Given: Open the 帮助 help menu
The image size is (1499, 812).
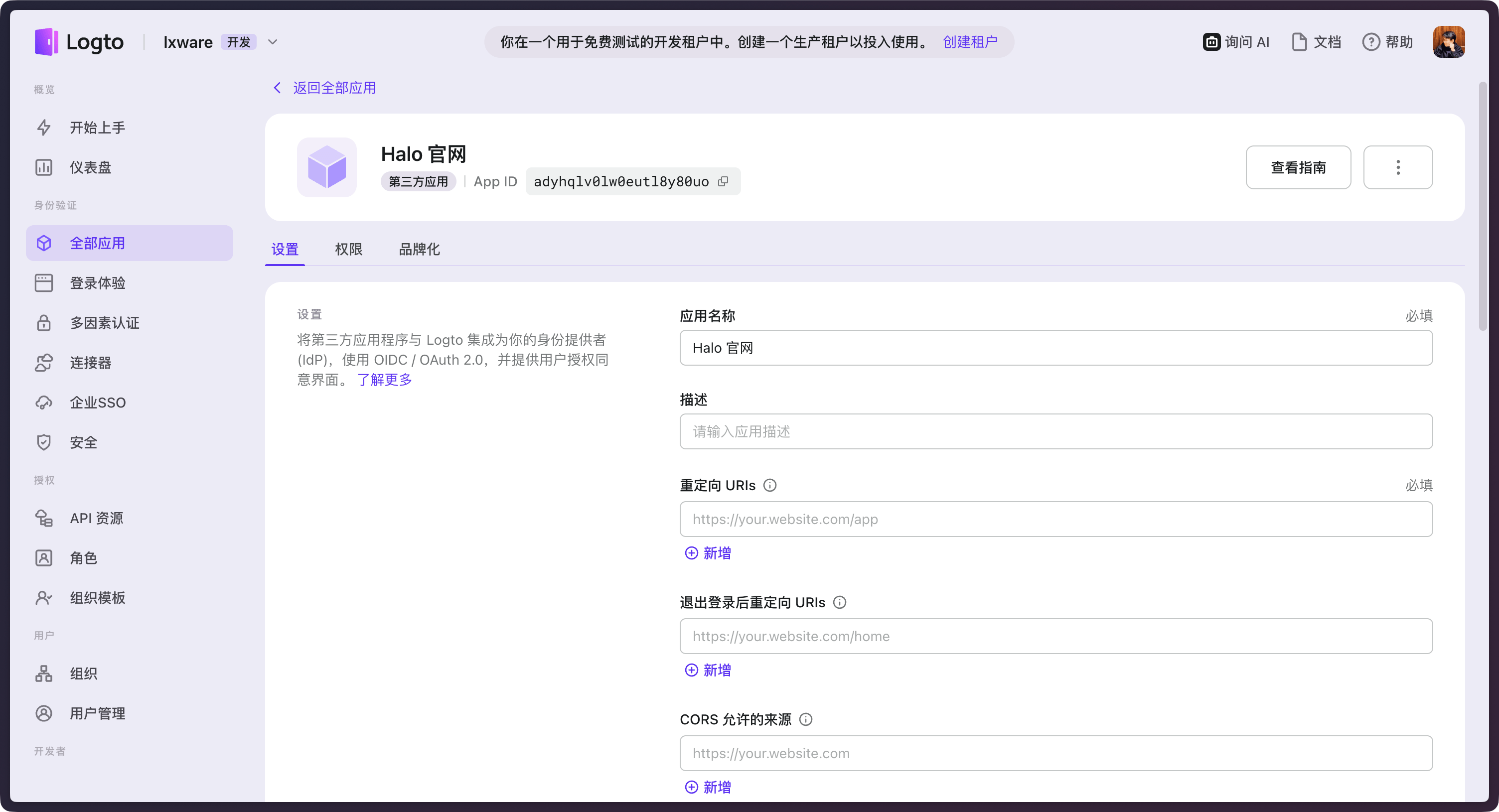Looking at the screenshot, I should [1388, 42].
